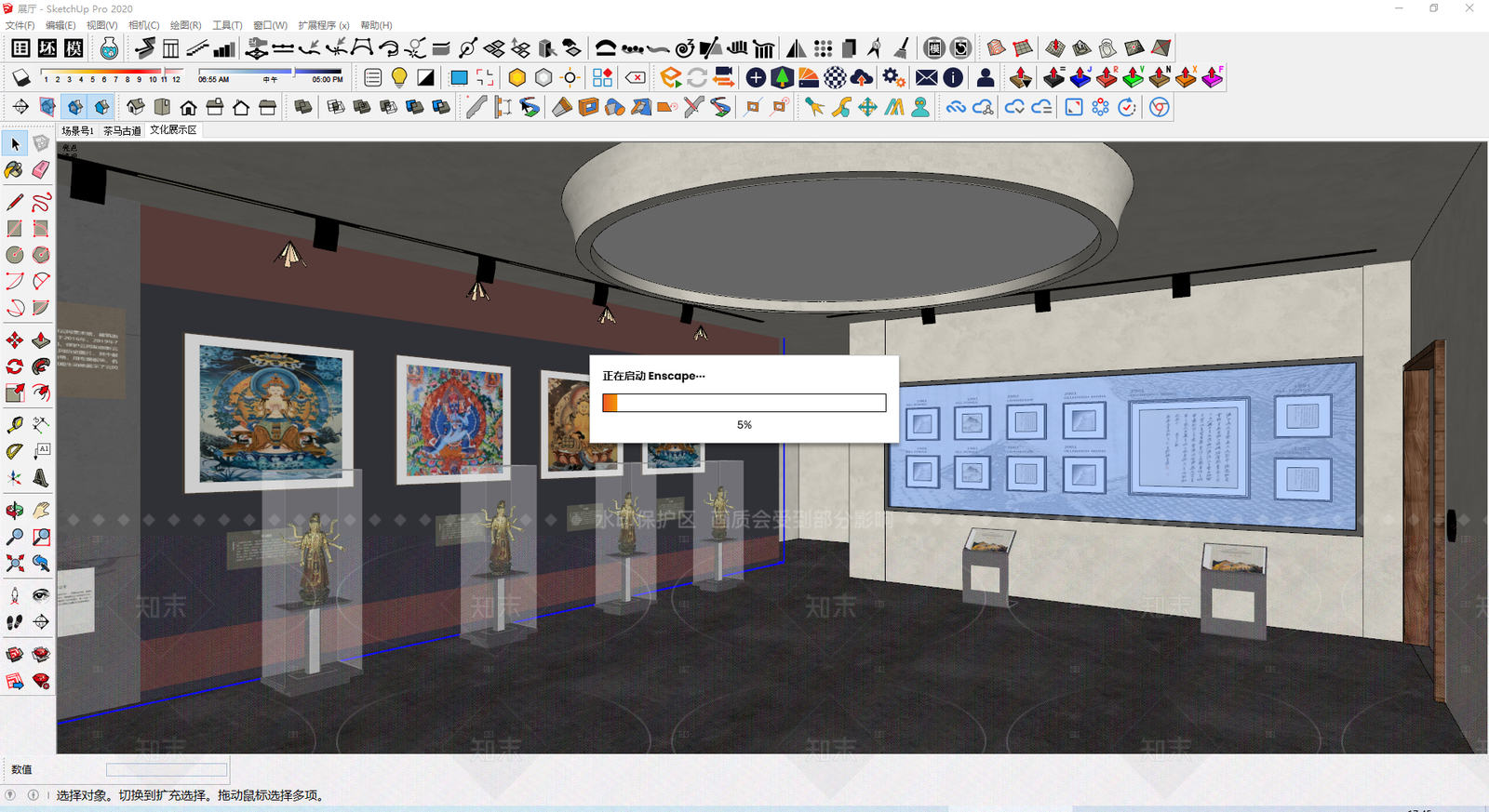Choose the pink Eraser tool
Screen dimensions: 1489x812
point(41,169)
